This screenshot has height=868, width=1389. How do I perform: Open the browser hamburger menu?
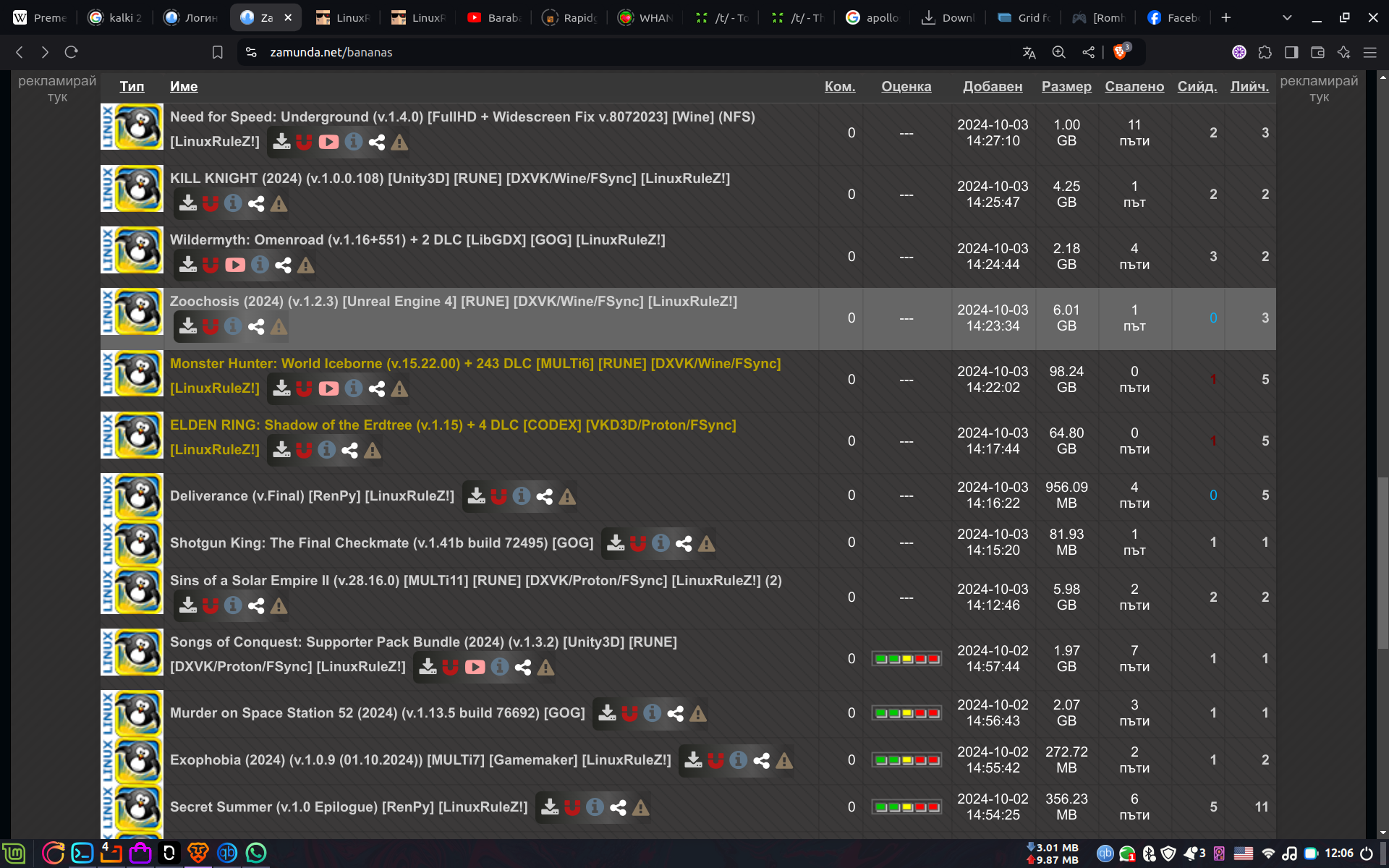click(1369, 52)
